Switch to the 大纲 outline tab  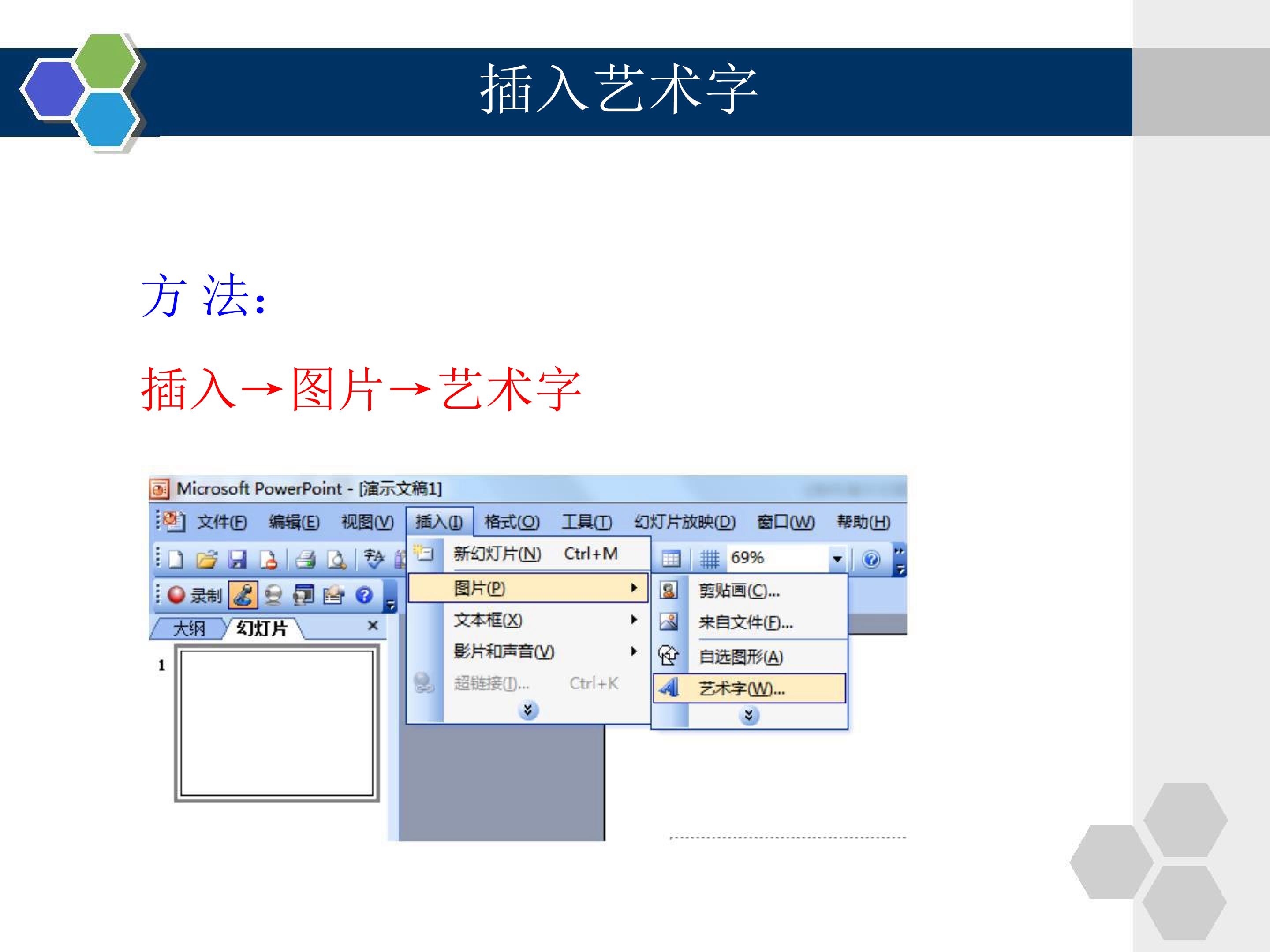pyautogui.click(x=189, y=628)
